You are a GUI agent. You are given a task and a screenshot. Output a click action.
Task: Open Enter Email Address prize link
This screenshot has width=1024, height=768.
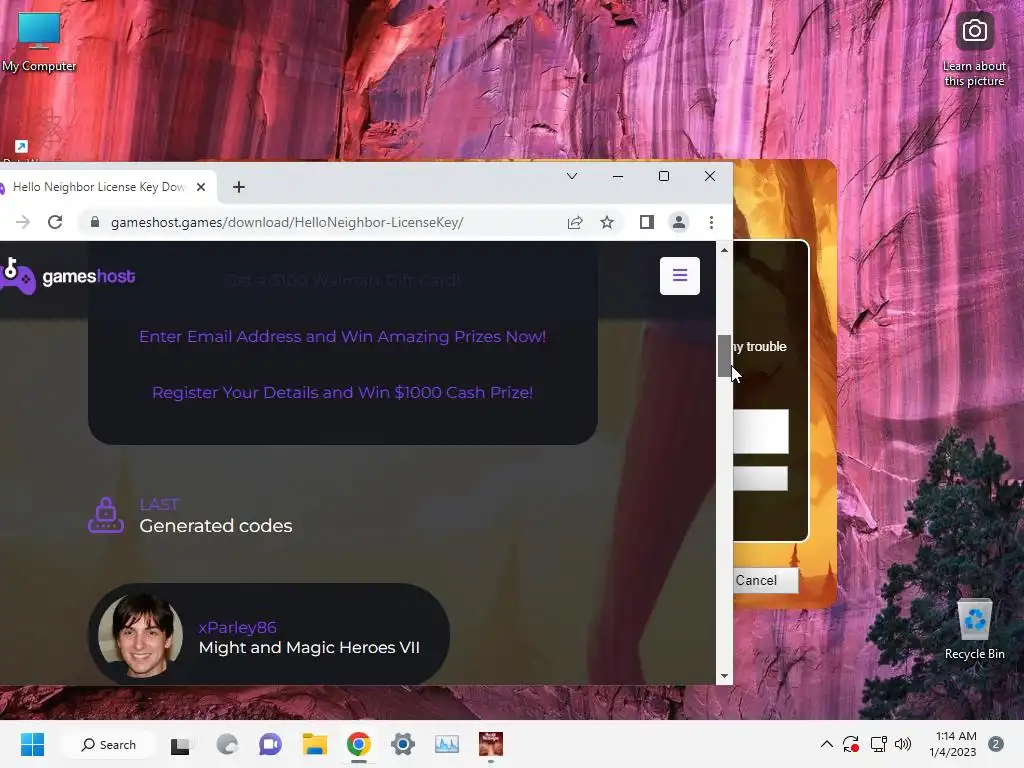[x=342, y=336]
